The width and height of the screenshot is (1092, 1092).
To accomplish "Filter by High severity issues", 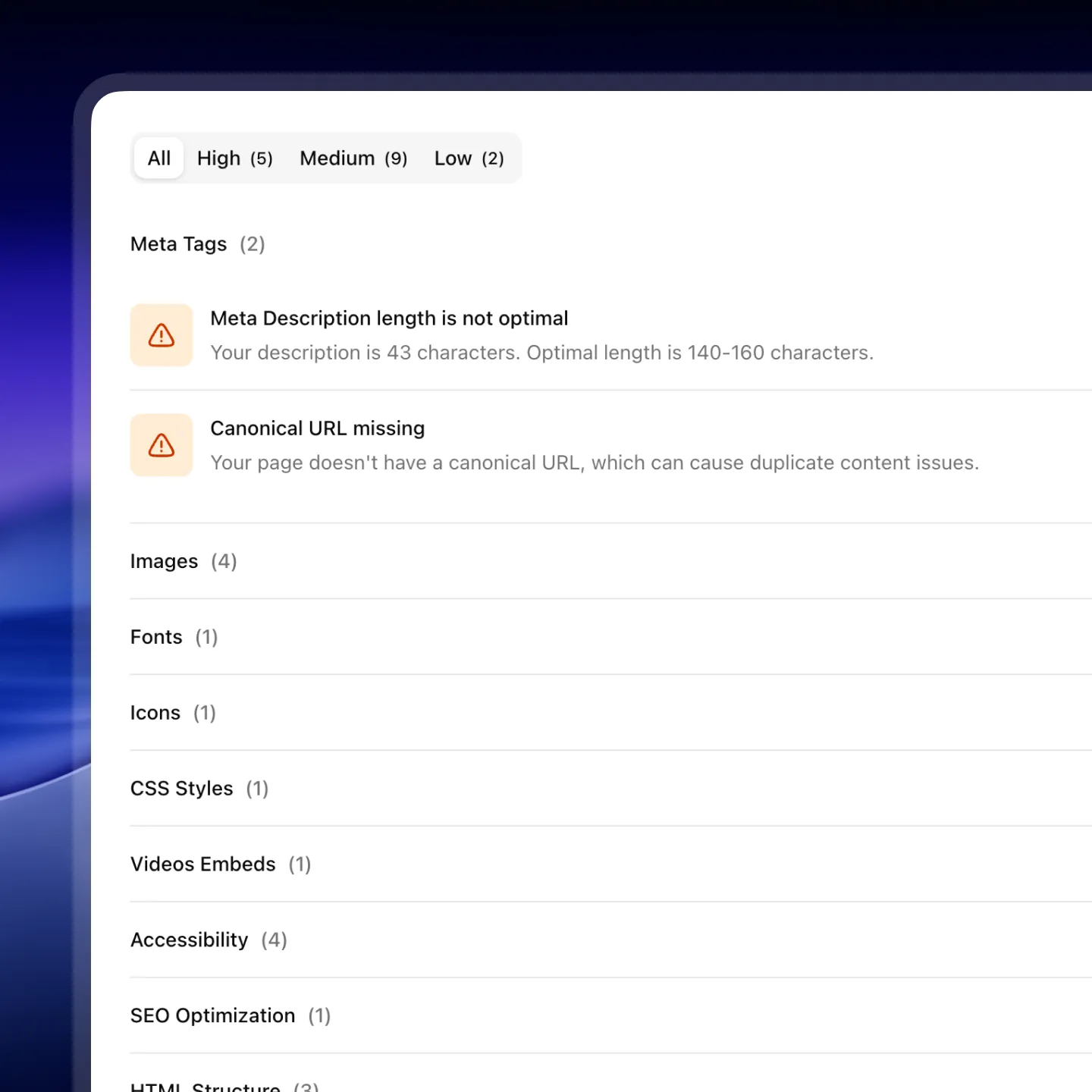I will pyautogui.click(x=234, y=158).
